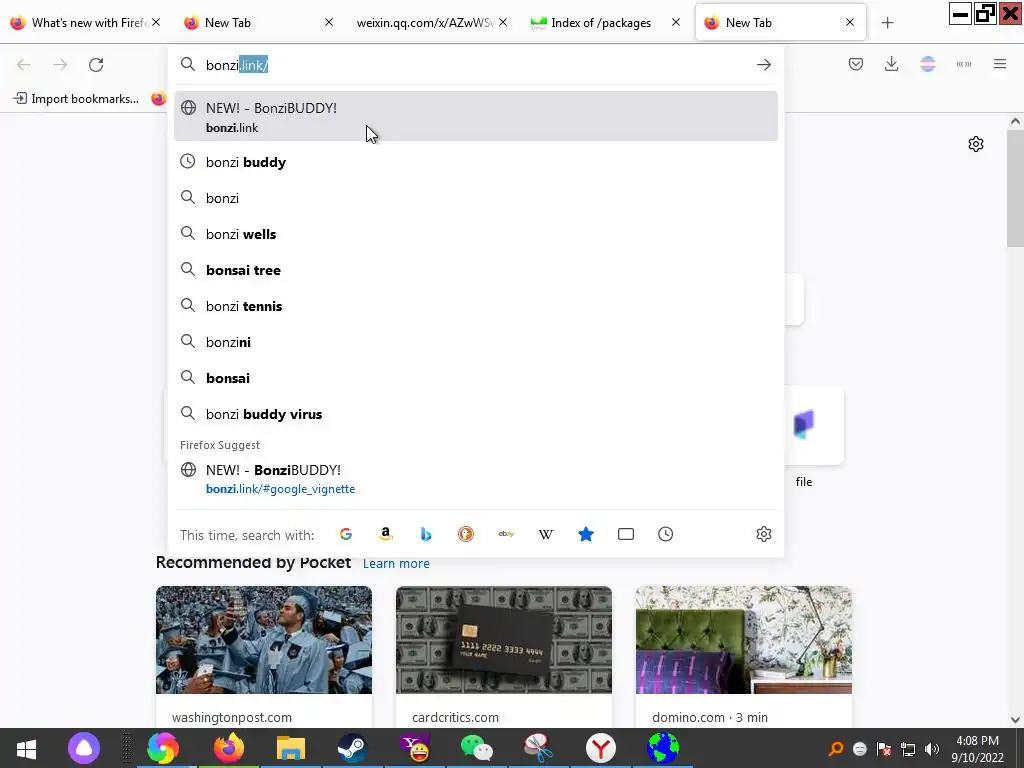Screen dimensions: 1024x768
Task: Click Learn more link beside Pocket
Action: [396, 563]
